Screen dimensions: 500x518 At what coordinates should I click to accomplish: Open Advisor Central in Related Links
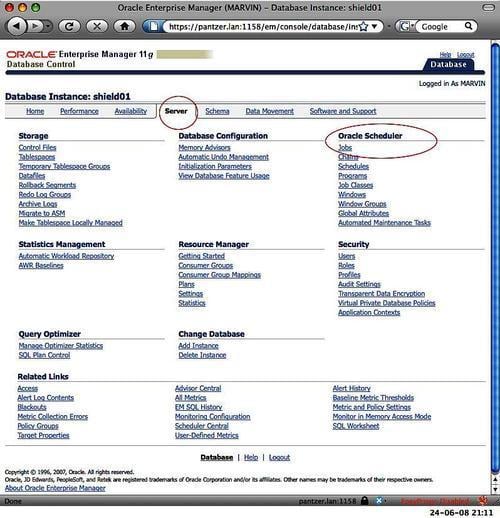coord(198,388)
